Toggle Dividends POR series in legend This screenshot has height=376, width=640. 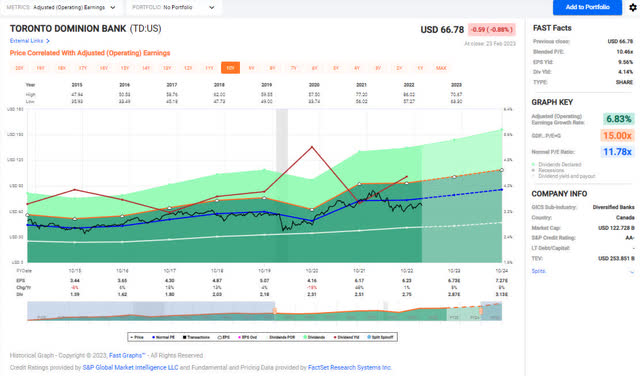pyautogui.click(x=280, y=337)
